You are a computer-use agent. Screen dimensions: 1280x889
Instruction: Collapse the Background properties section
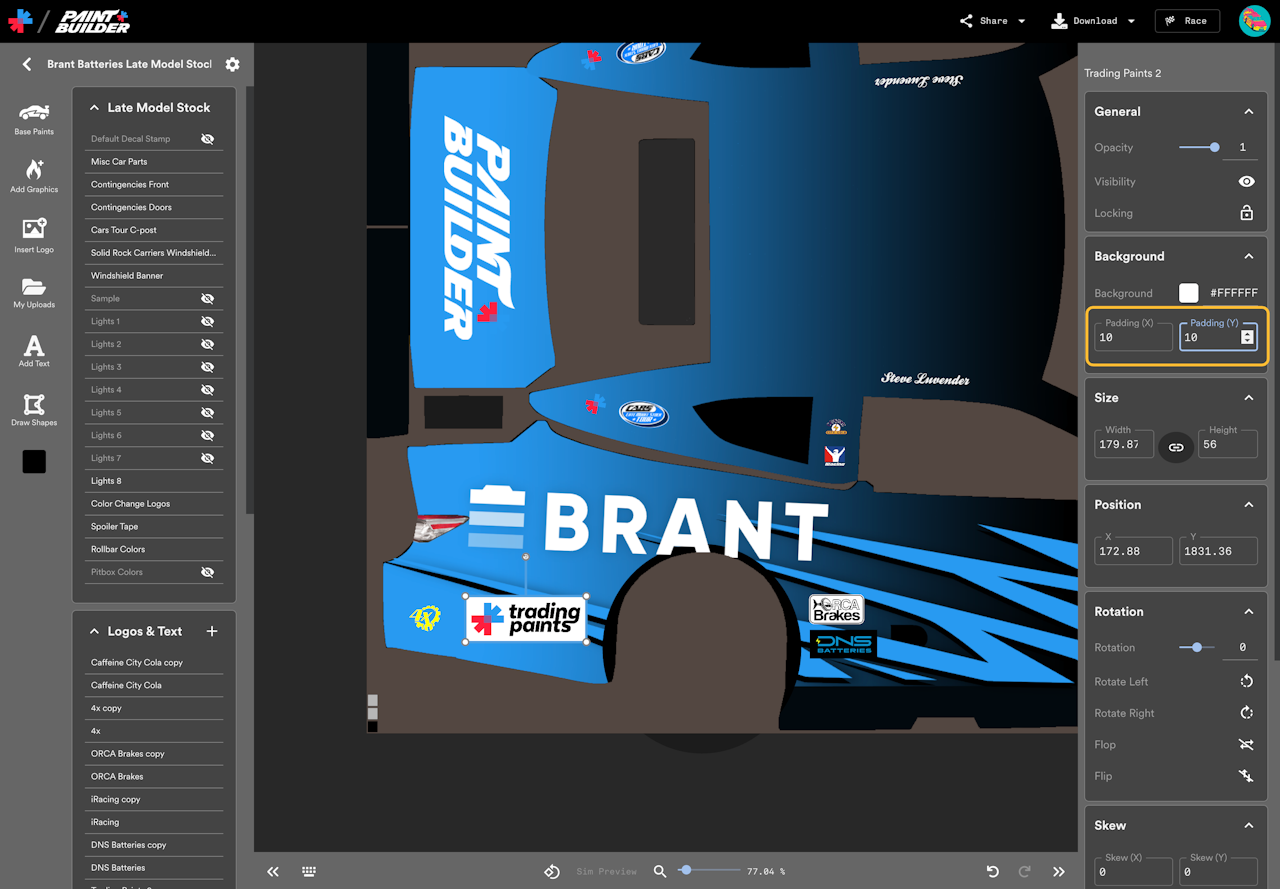click(1248, 257)
